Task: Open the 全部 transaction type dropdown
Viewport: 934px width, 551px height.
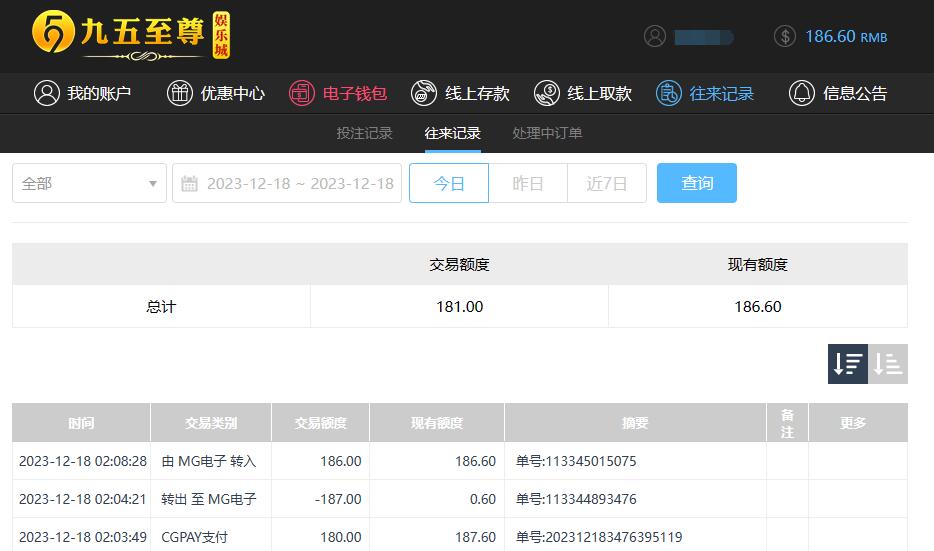Action: point(89,183)
